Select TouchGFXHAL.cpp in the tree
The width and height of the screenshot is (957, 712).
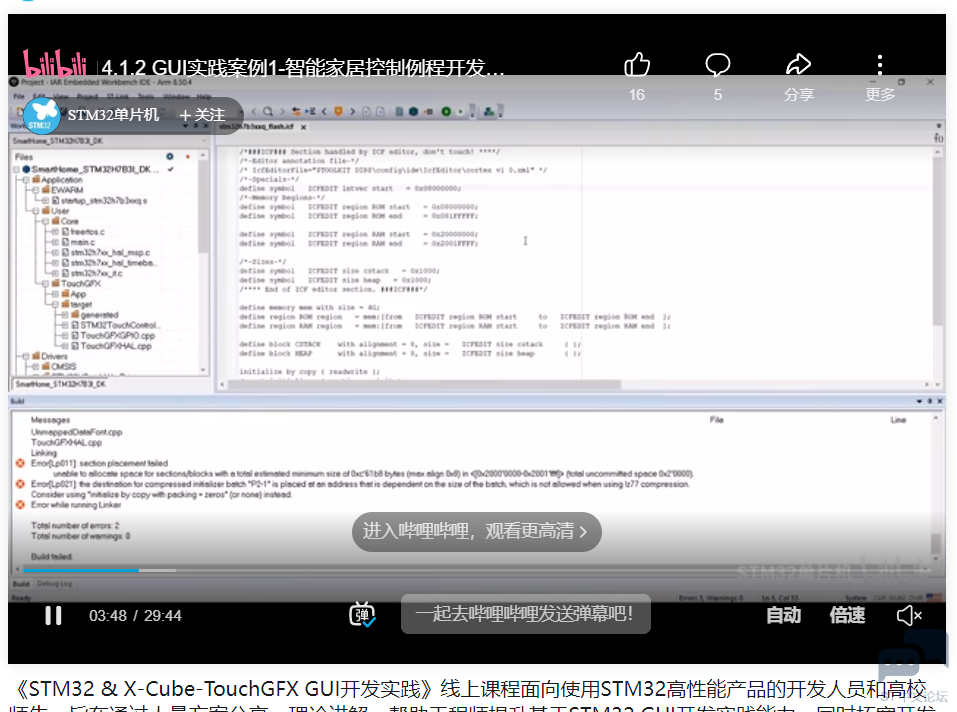tap(111, 346)
